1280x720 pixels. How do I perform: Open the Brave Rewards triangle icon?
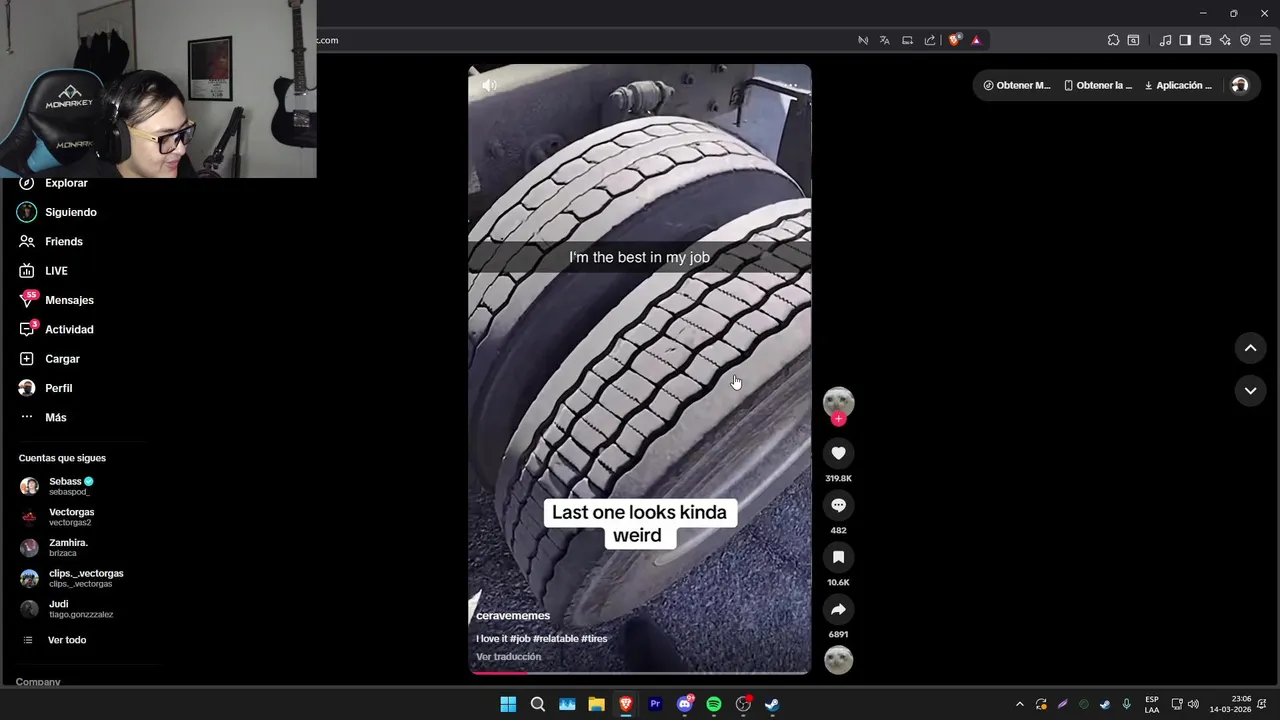pos(976,40)
